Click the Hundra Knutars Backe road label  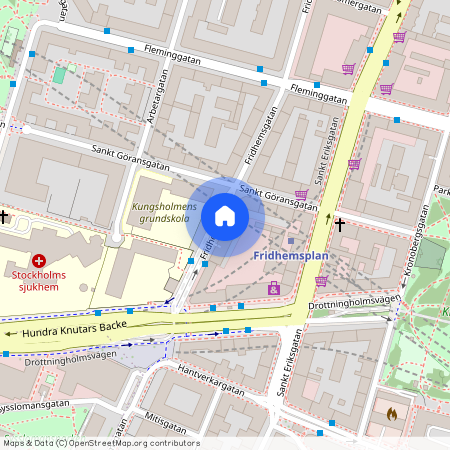click(75, 329)
